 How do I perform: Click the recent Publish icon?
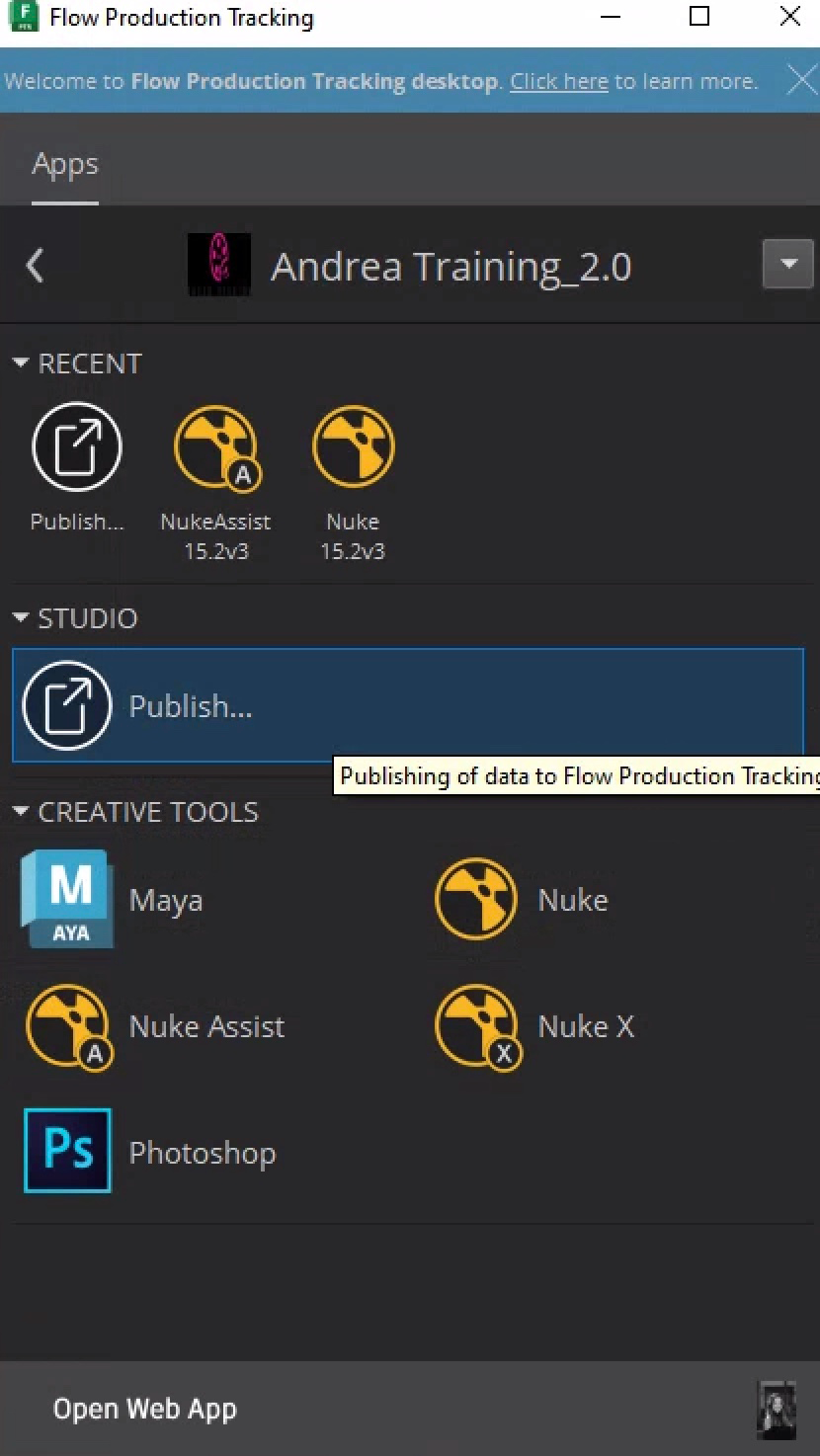[77, 448]
